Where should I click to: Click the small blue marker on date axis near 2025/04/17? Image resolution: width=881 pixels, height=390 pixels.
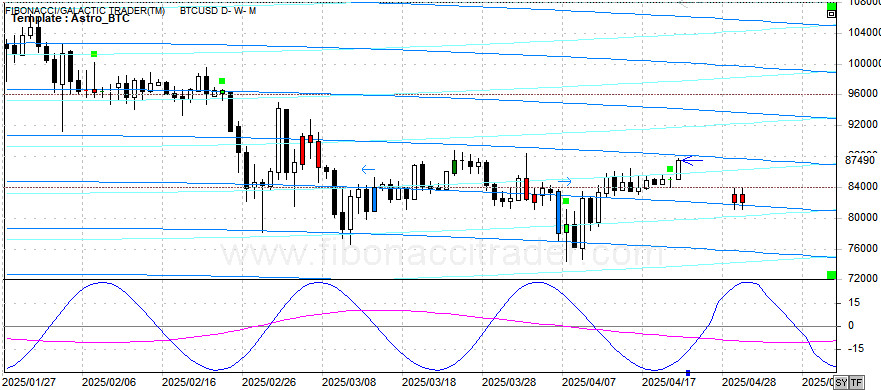[688, 373]
